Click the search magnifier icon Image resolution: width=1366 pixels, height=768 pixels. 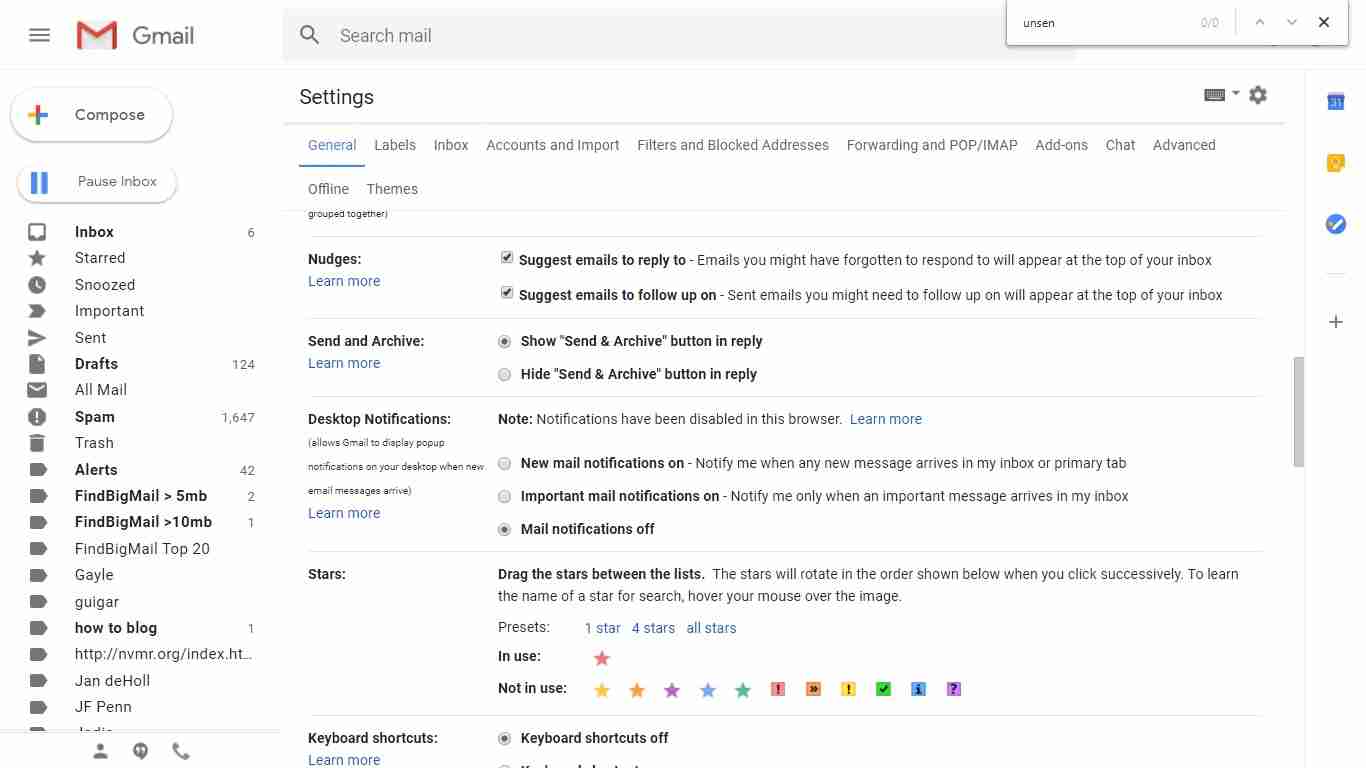(x=310, y=35)
